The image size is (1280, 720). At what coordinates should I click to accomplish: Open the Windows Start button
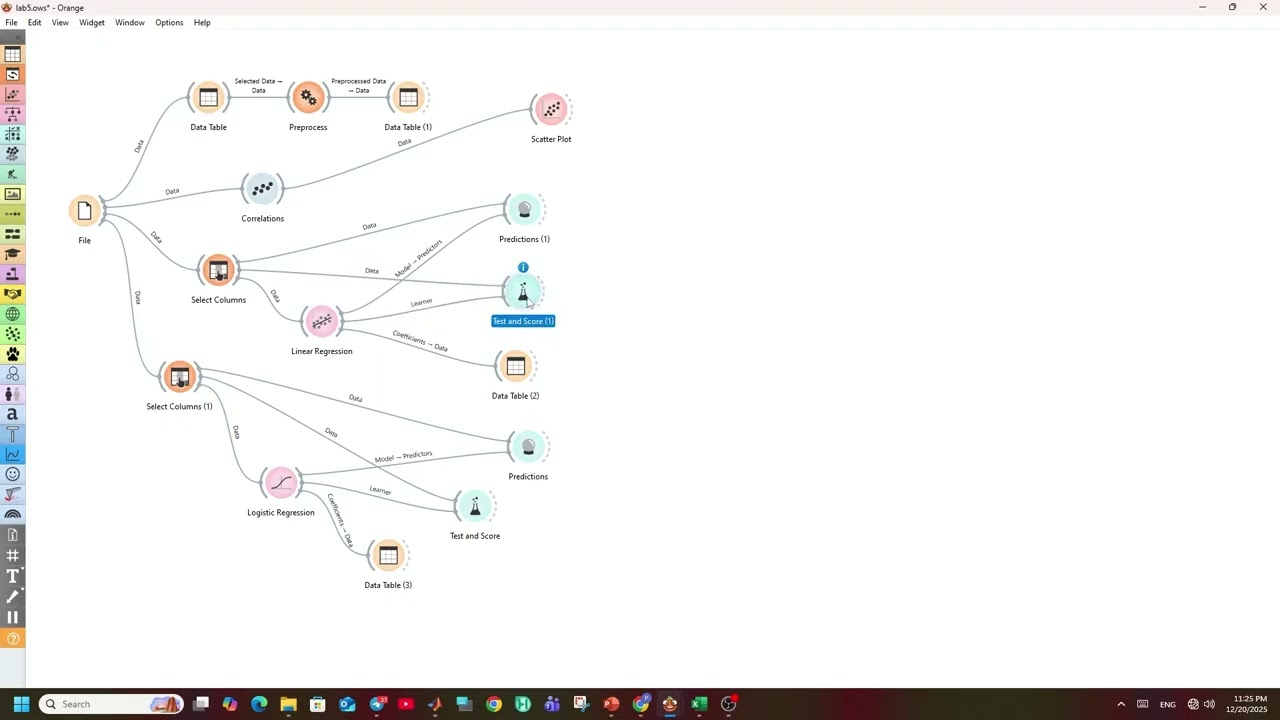pos(21,704)
